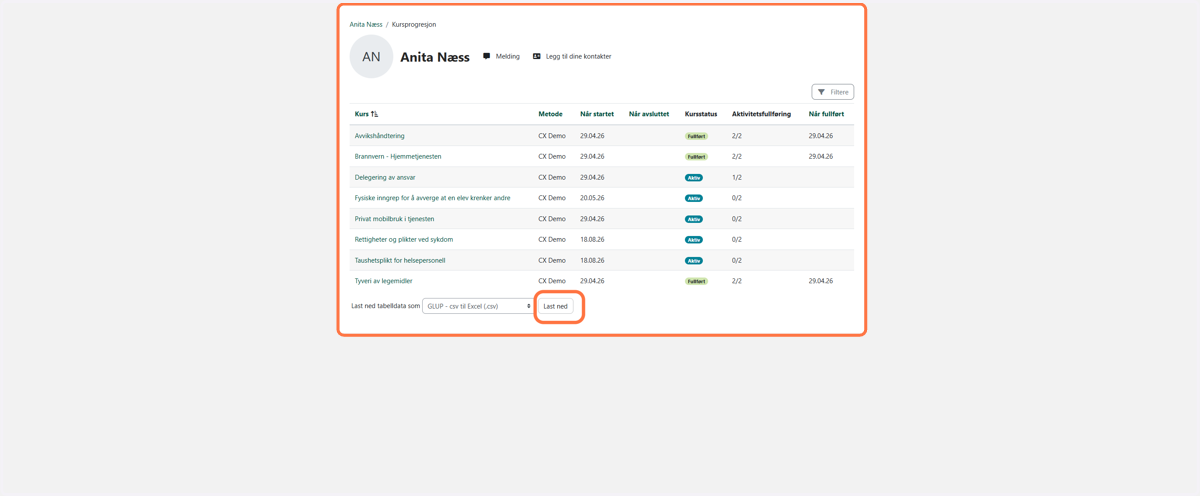Sort by the Når startet column header
Screen dimensions: 1200x496
(597, 114)
